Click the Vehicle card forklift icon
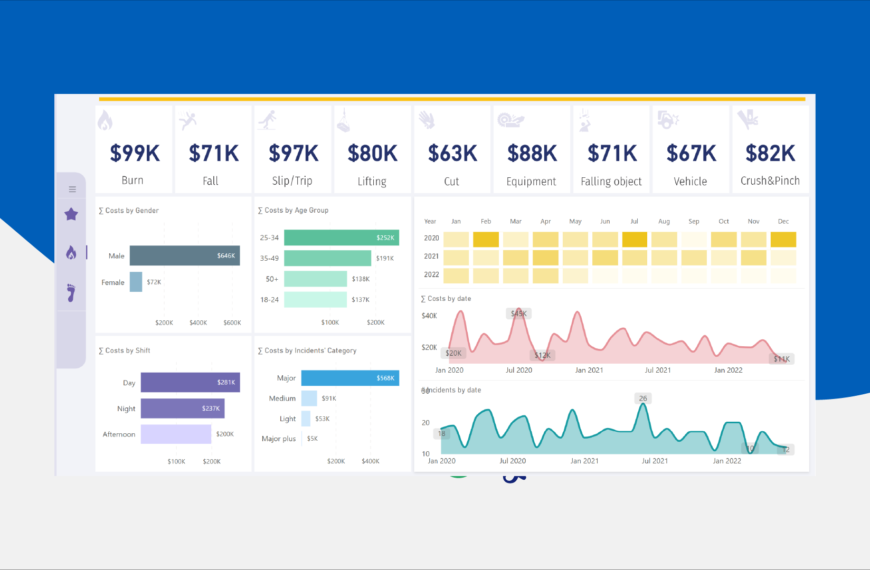 [x=665, y=121]
